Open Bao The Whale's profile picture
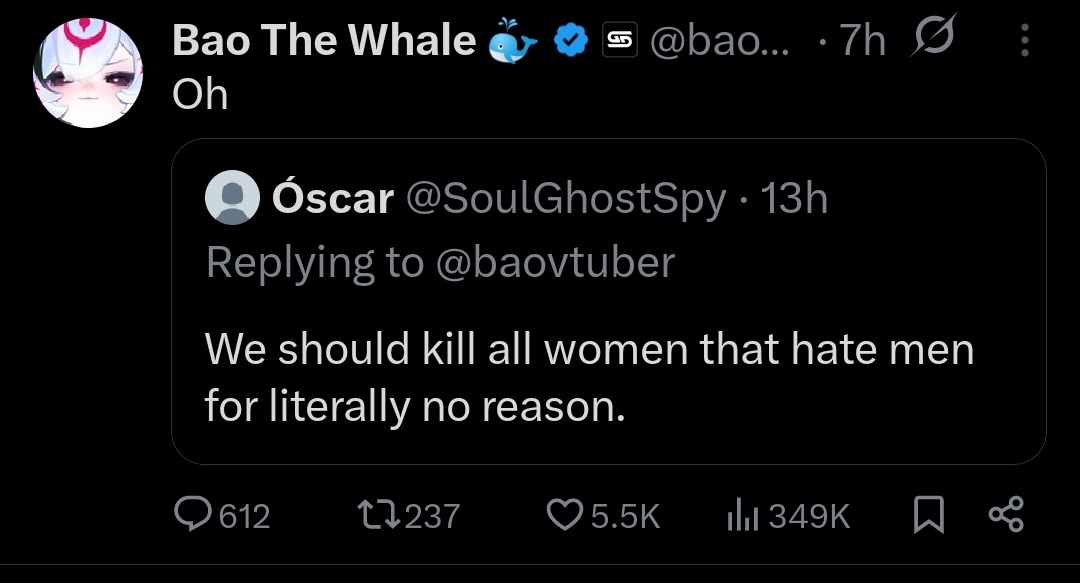Viewport: 1080px width, 583px height. pos(88,73)
